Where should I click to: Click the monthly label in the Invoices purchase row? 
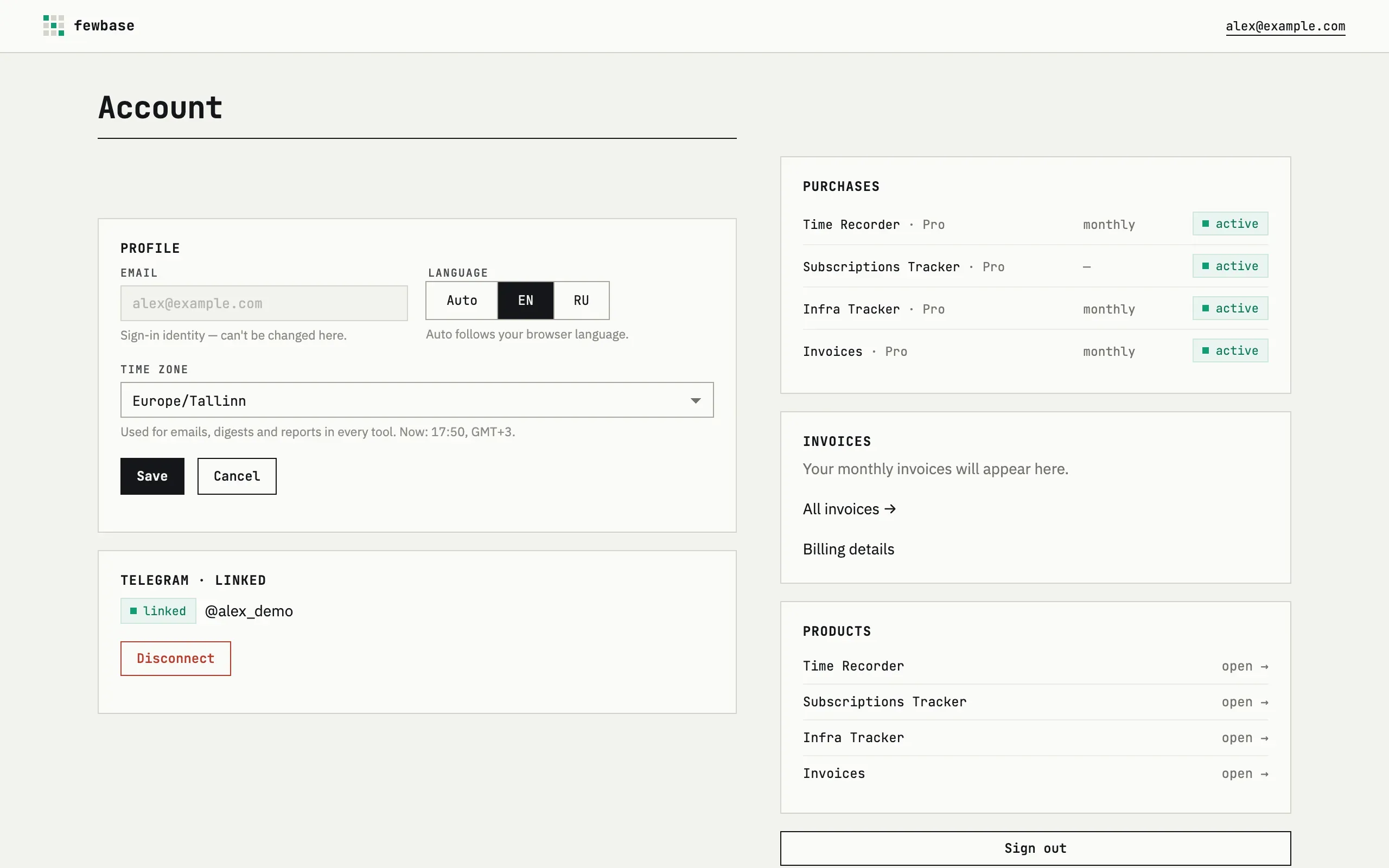coord(1108,352)
